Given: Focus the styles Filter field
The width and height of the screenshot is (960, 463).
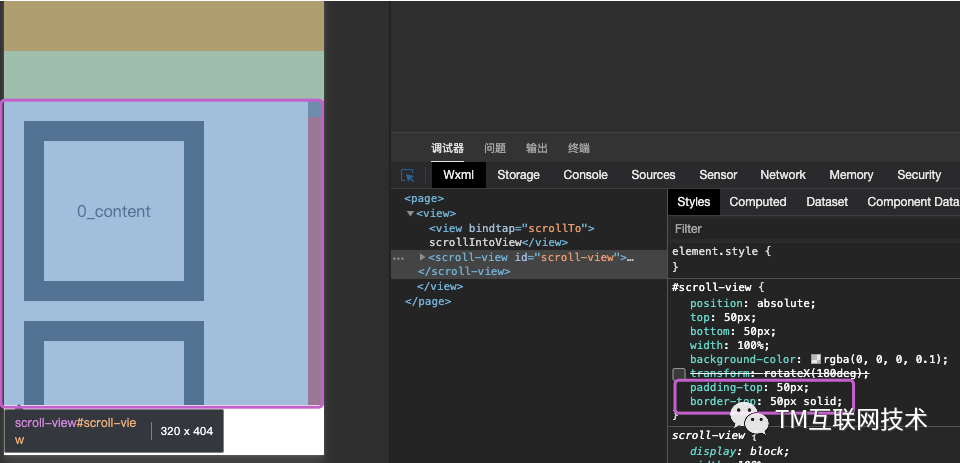Looking at the screenshot, I should (x=813, y=228).
